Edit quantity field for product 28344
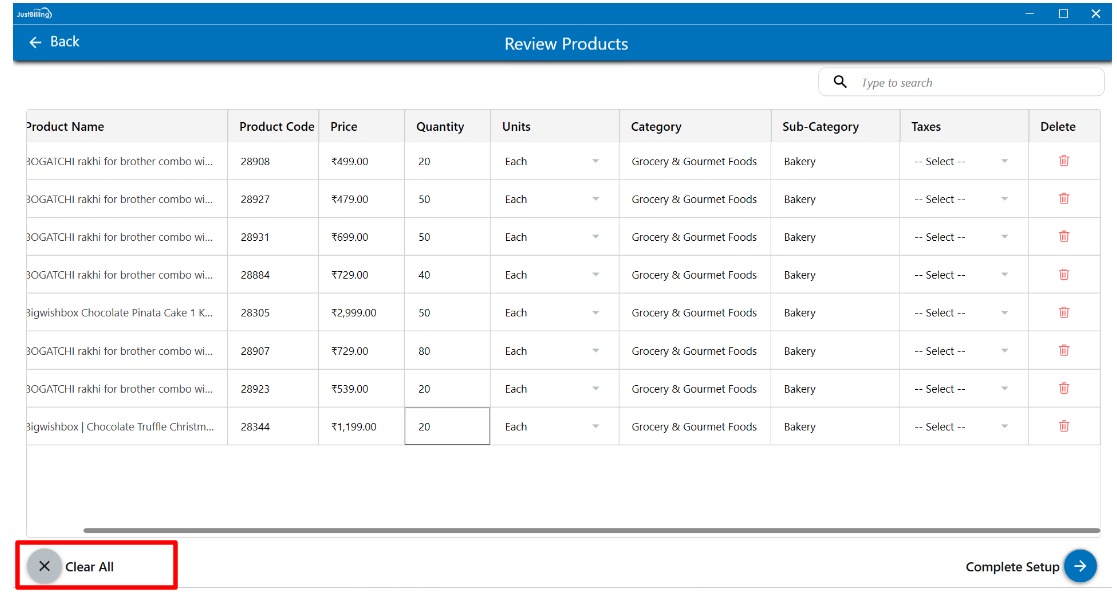This screenshot has height=594, width=1117. point(446,427)
